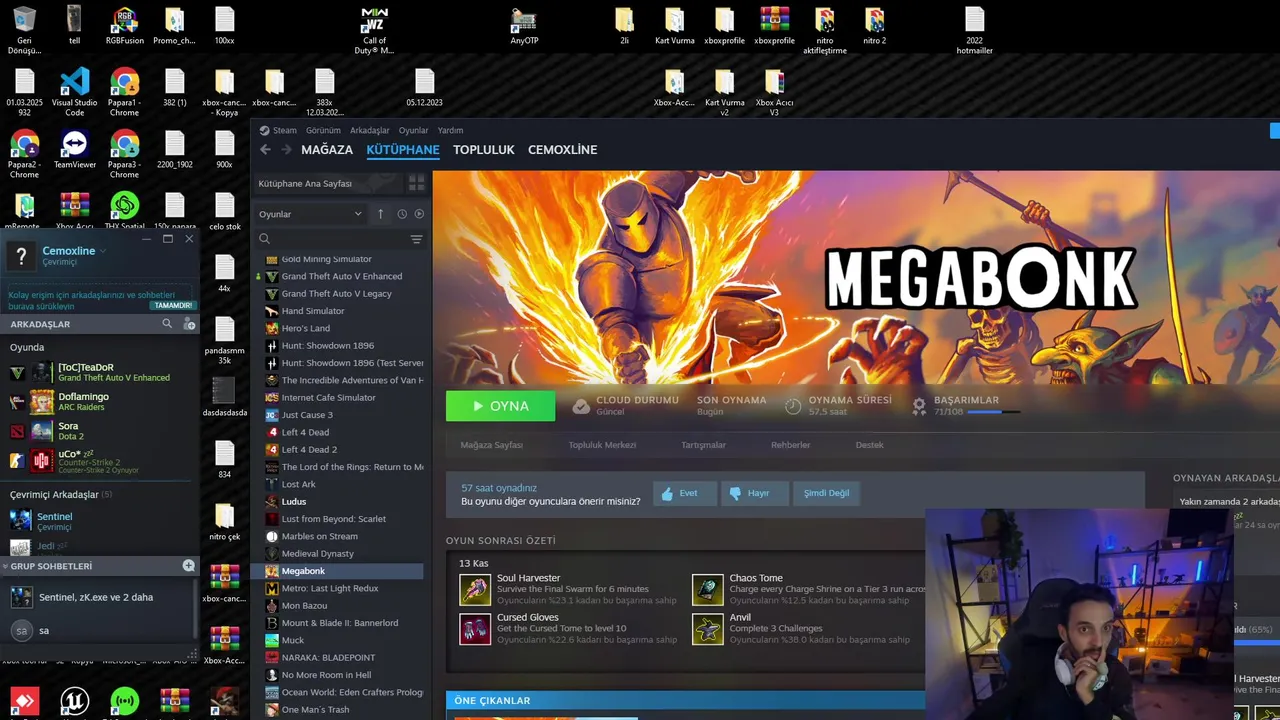
Task: Open the Yardım menu
Action: tap(450, 130)
